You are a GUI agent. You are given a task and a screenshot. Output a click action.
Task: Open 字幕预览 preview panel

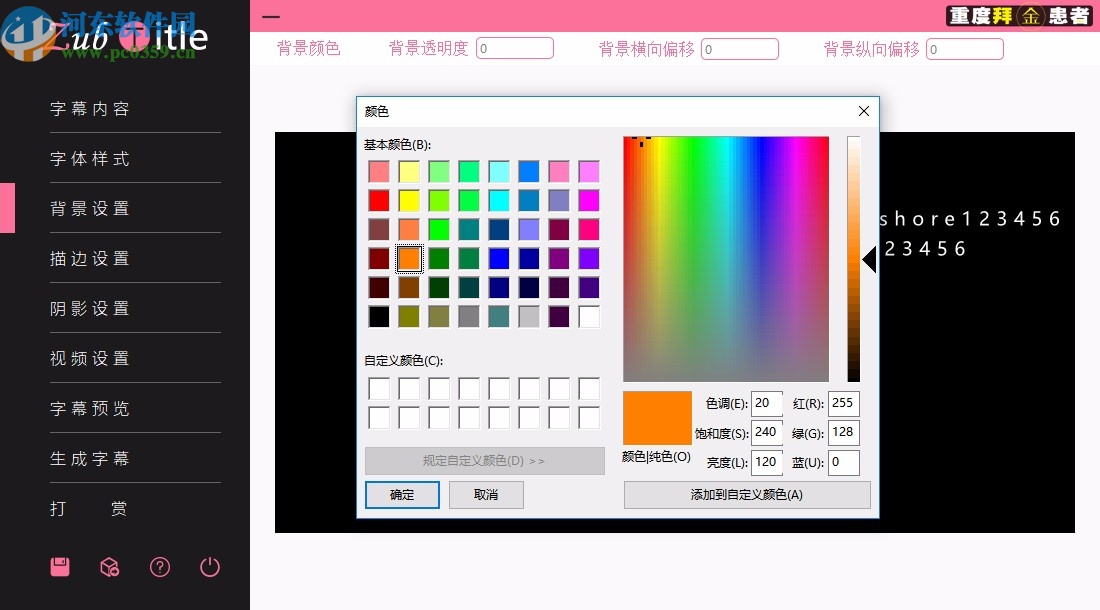coord(90,408)
